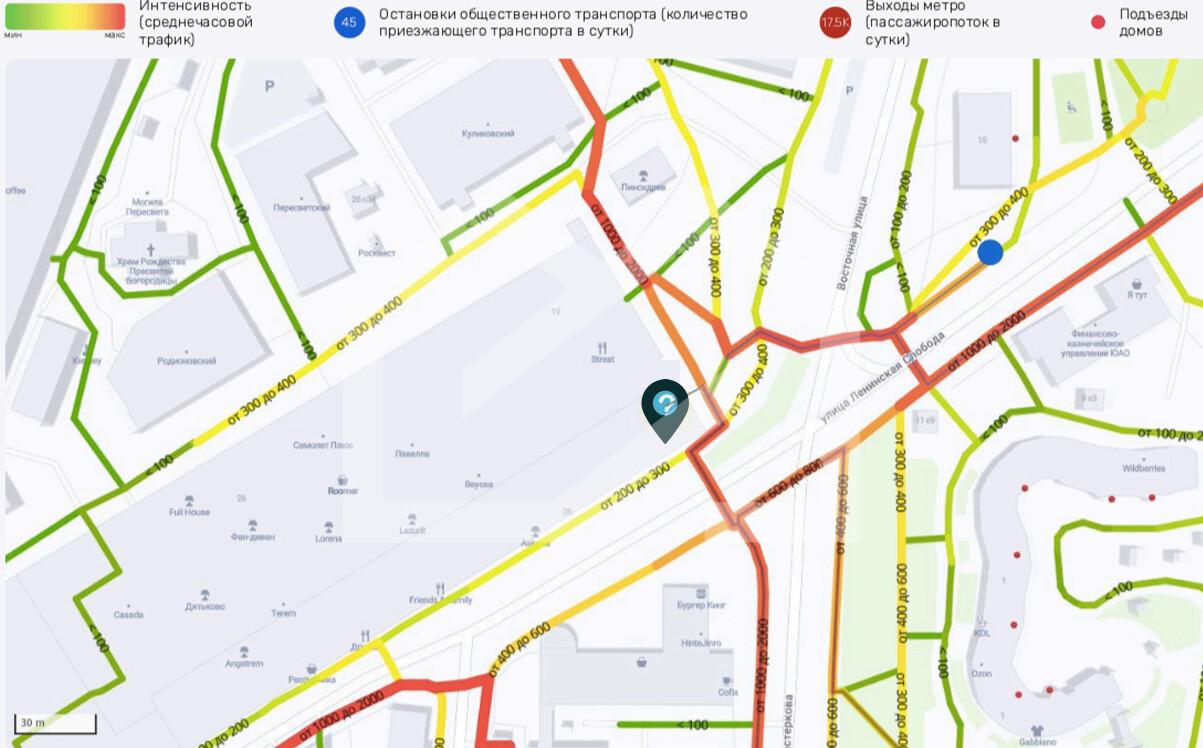This screenshot has height=748, width=1203.
Task: Click the parking P icon near Куликовский
Action: (269, 86)
